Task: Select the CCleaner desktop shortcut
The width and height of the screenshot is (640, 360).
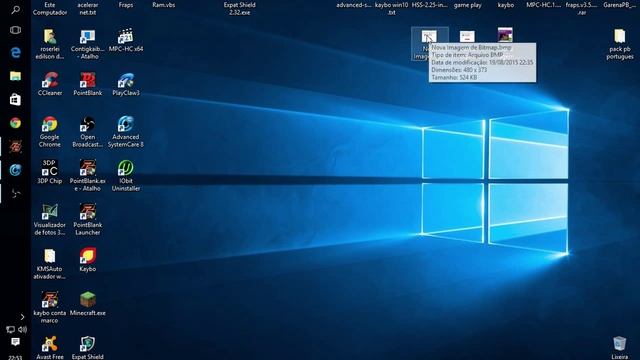Action: pos(50,84)
